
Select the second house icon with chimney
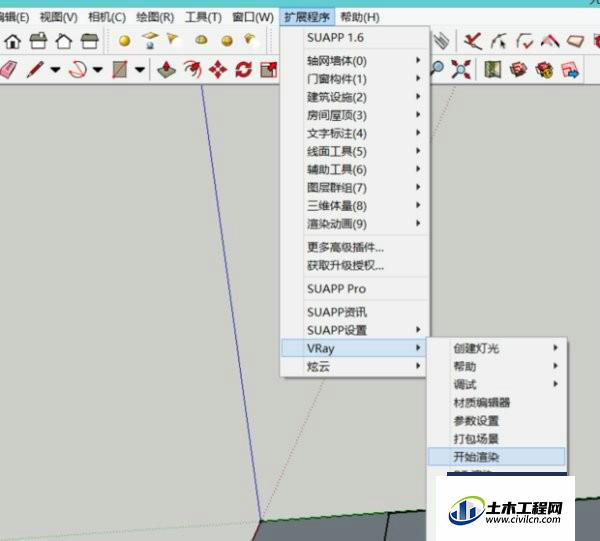(x=38, y=41)
